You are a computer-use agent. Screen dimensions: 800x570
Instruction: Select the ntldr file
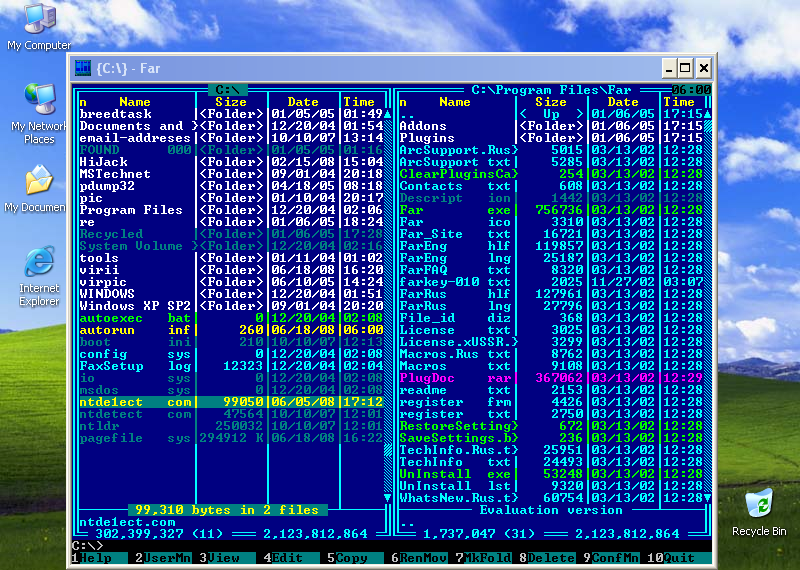pyautogui.click(x=231, y=426)
